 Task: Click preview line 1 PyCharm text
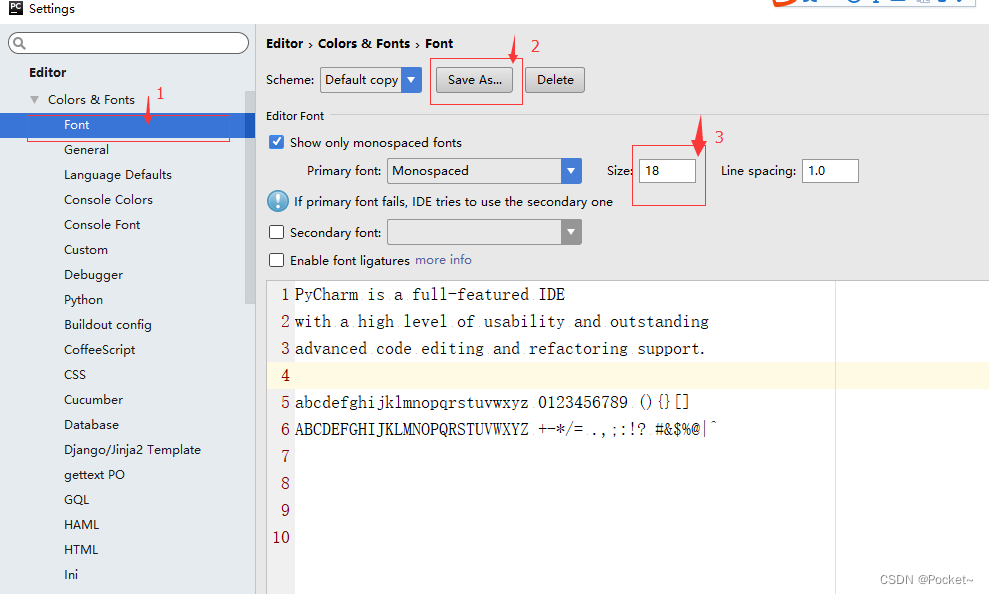pyautogui.click(x=430, y=294)
